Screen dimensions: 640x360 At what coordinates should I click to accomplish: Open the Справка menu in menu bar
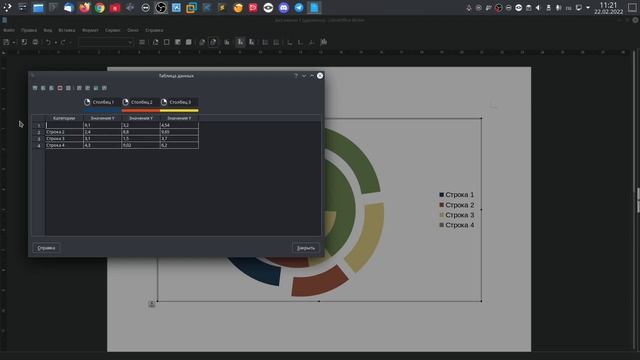[154, 30]
